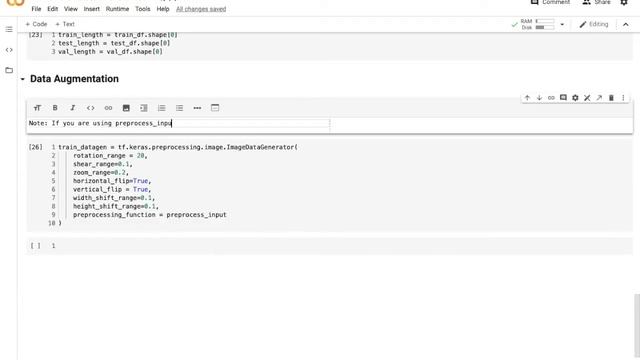Open the table of contents sidebar icon
The width and height of the screenshot is (640, 360).
[x=9, y=29]
